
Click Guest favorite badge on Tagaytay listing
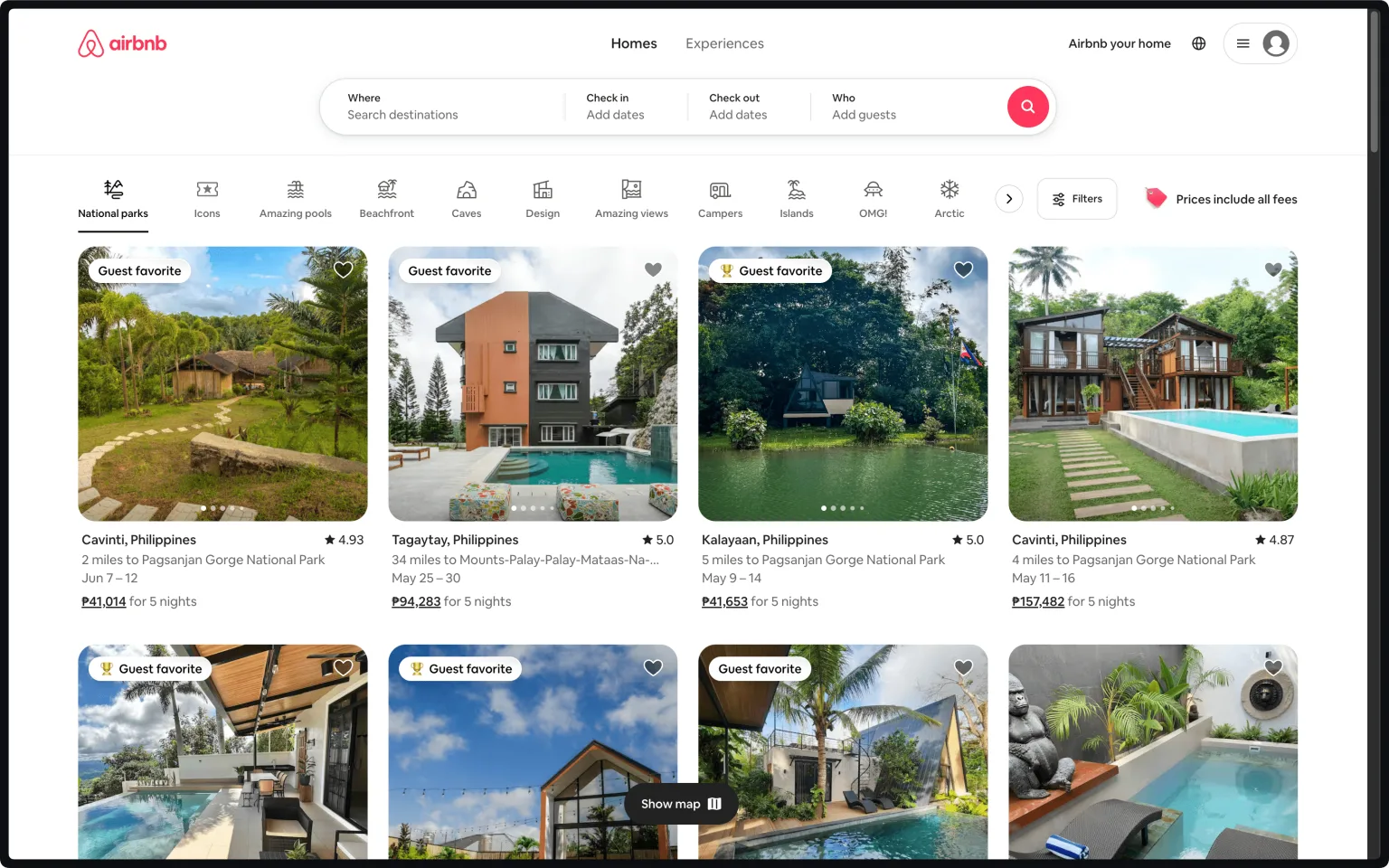tap(449, 270)
